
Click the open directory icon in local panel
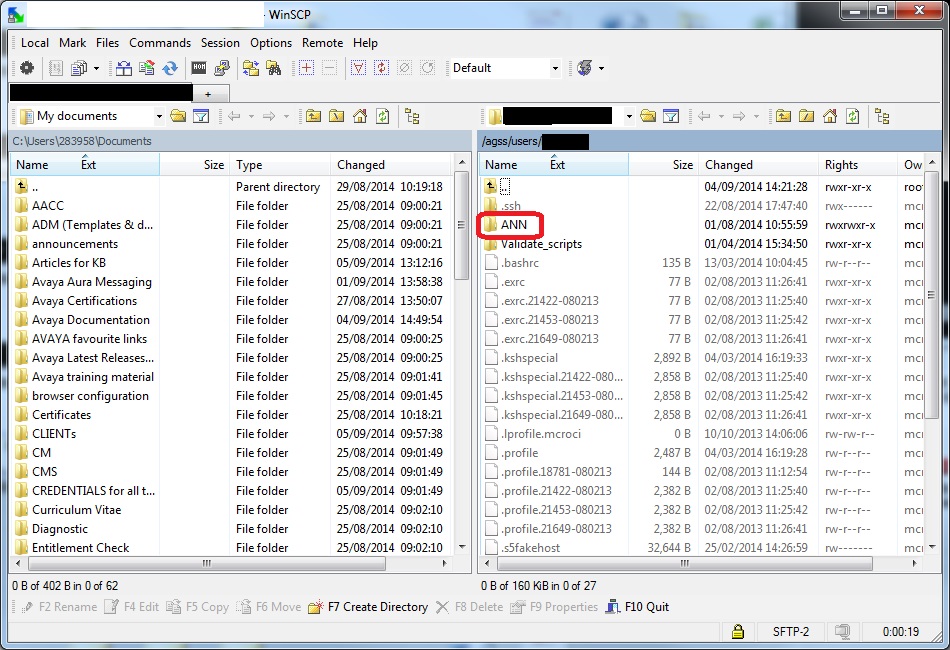coord(178,116)
